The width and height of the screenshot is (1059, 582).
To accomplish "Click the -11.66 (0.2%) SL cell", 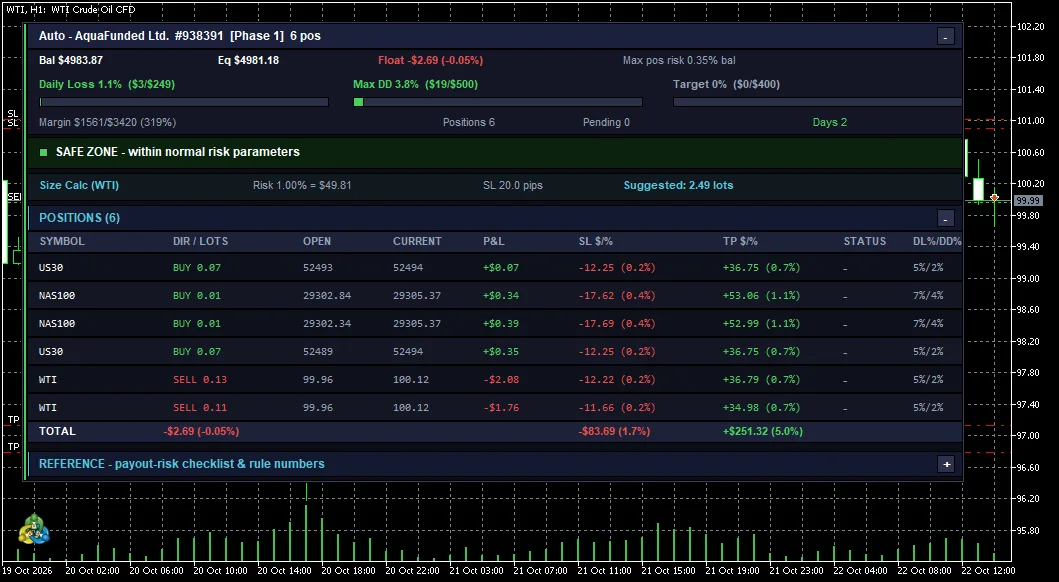I will tap(617, 408).
